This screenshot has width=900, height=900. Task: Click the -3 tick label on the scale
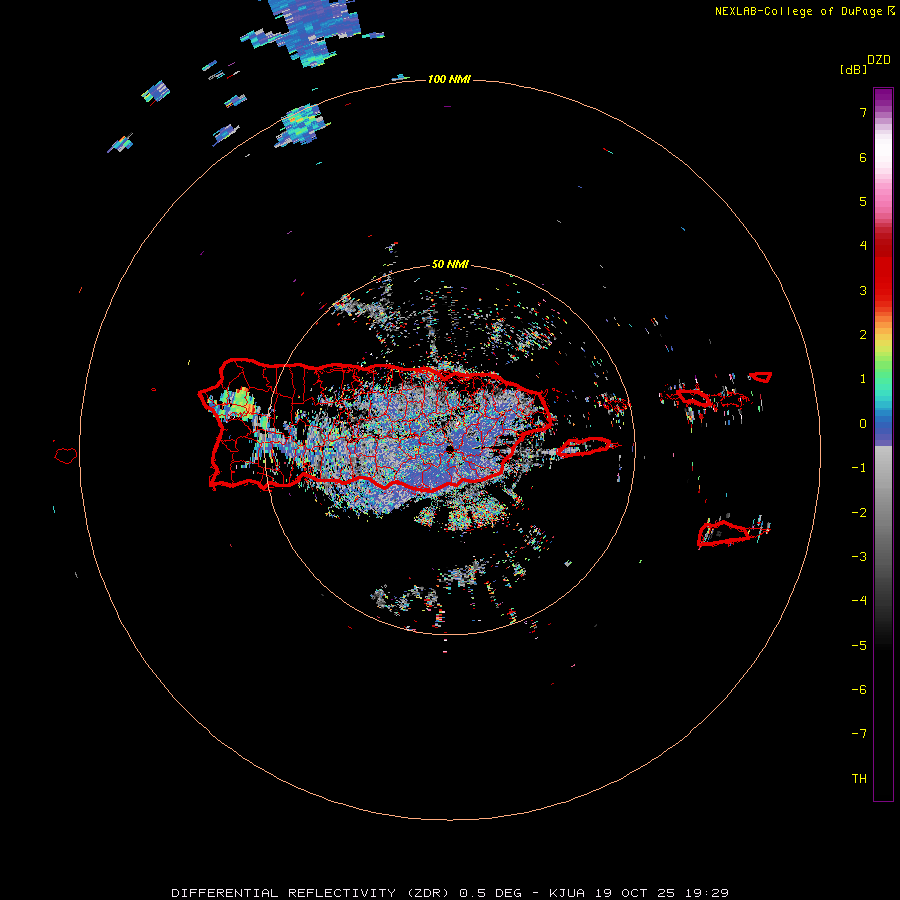859,557
